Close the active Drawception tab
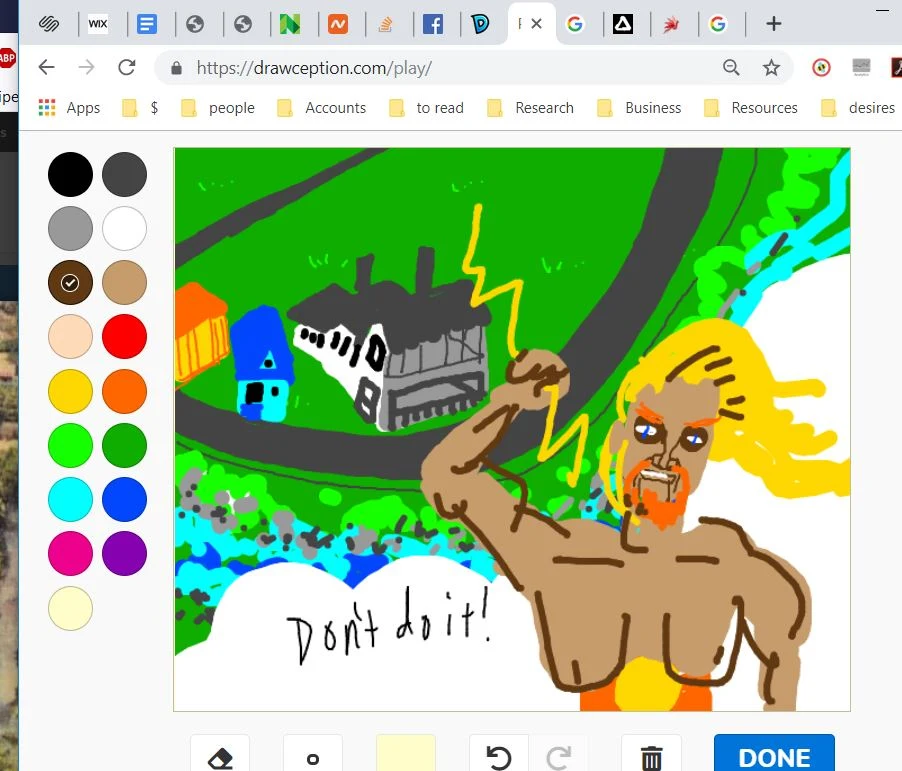Viewport: 902px width, 771px height. click(536, 24)
